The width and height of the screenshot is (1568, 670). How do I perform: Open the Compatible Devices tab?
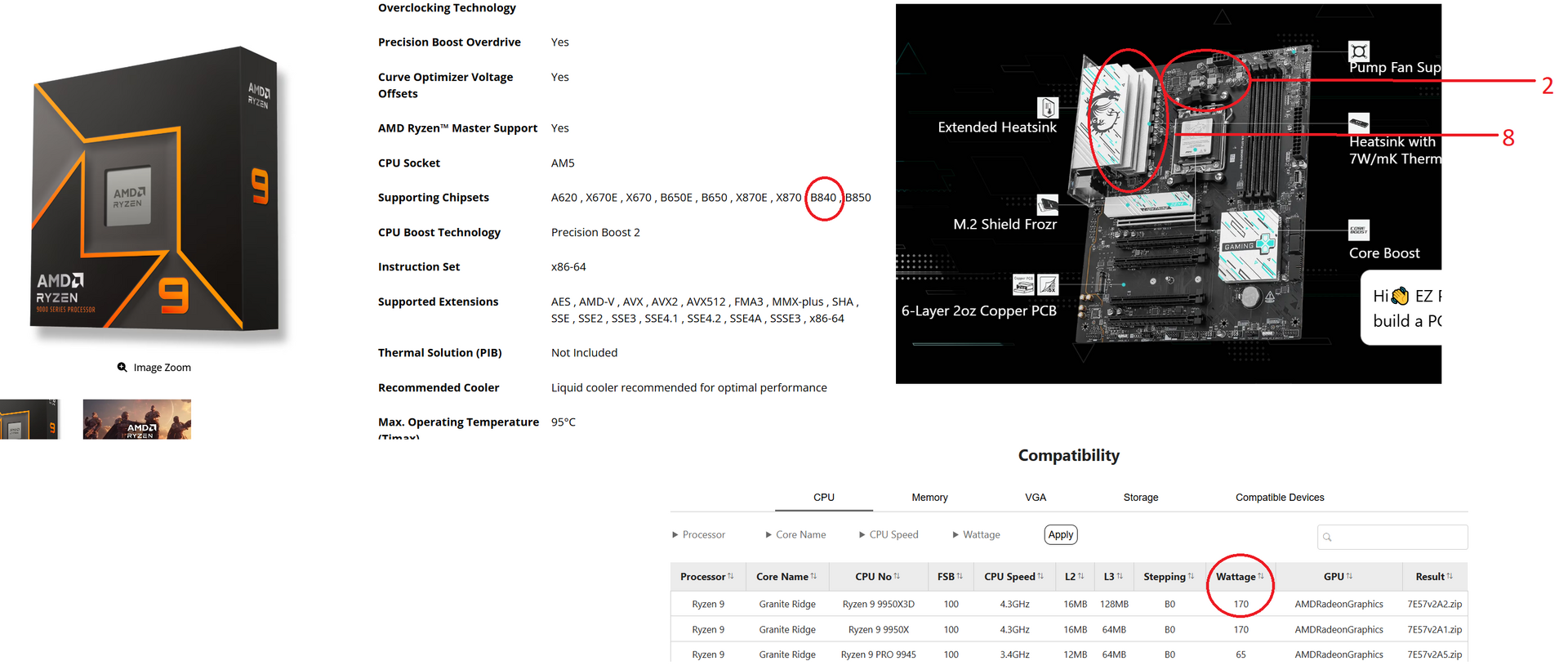[1280, 498]
